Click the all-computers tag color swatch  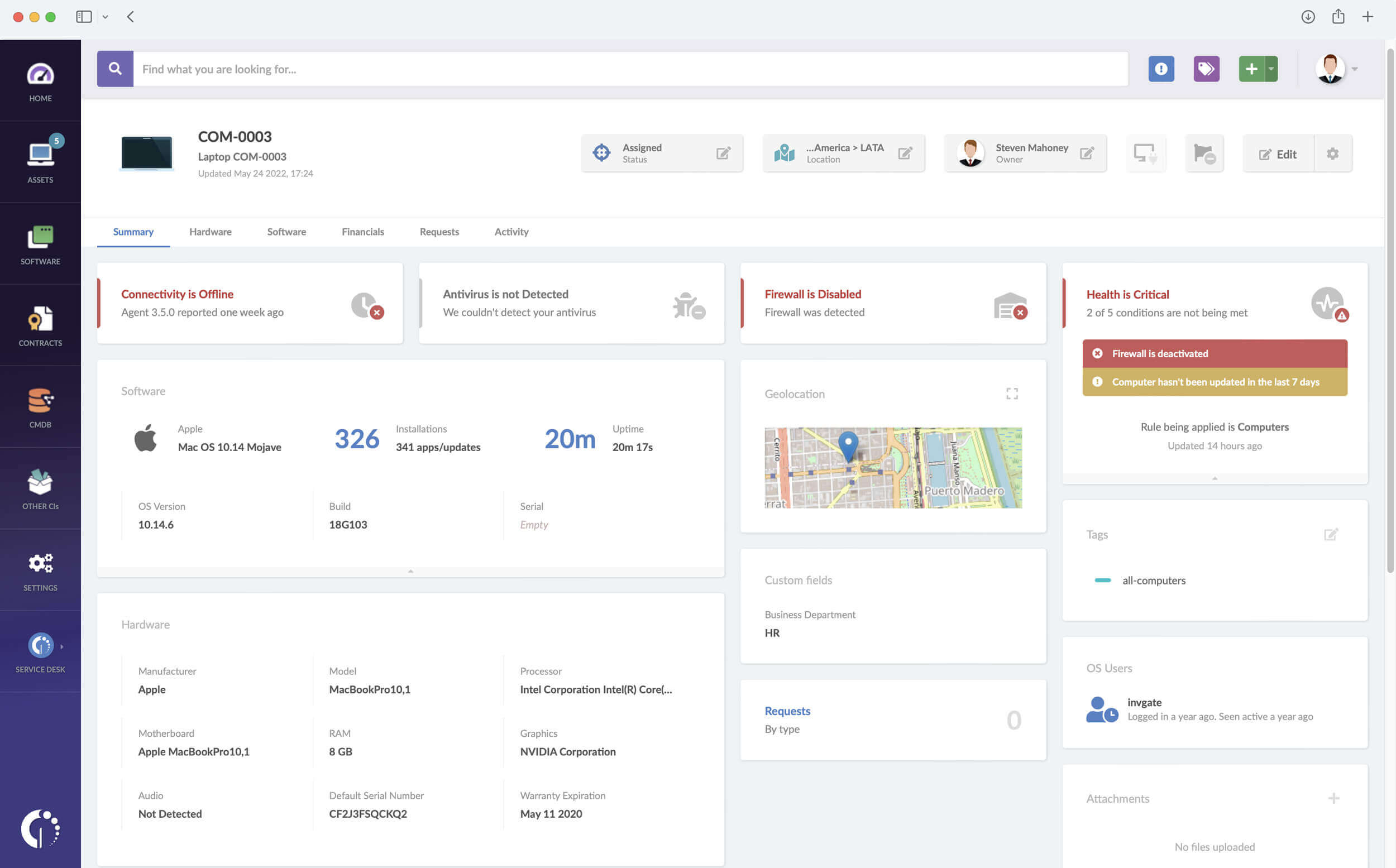pos(1104,580)
